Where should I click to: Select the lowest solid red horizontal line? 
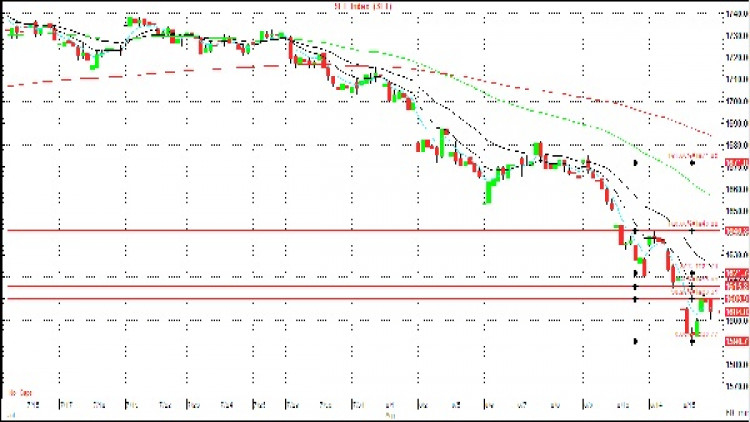pyautogui.click(x=364, y=299)
